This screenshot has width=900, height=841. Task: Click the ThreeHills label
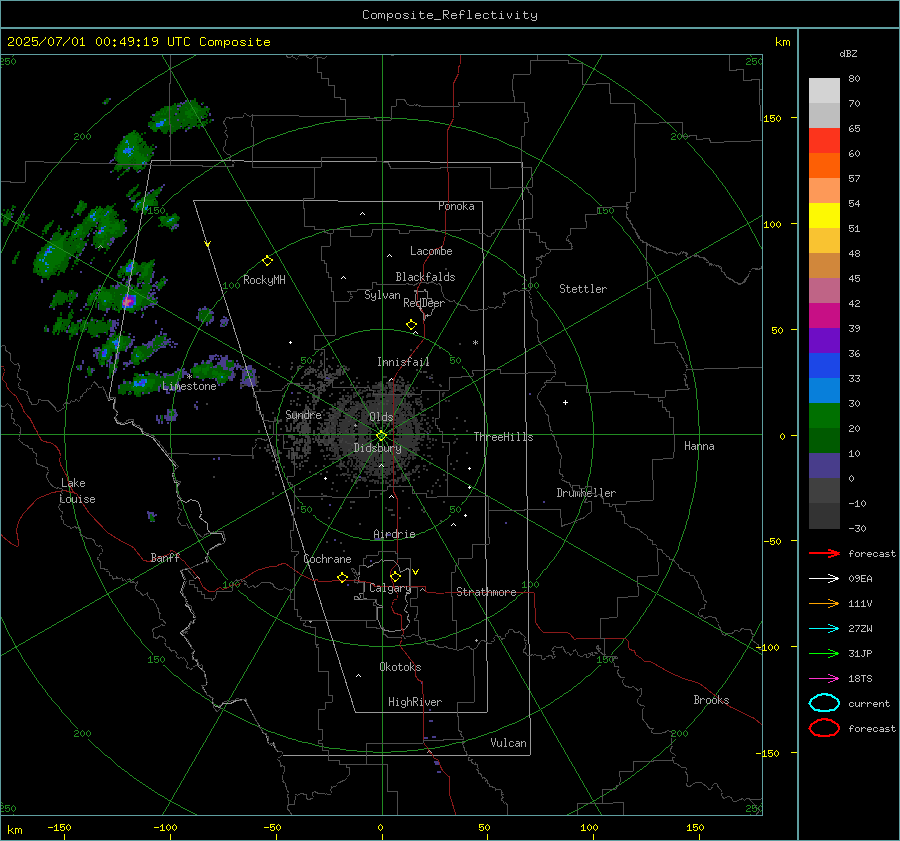tap(503, 437)
